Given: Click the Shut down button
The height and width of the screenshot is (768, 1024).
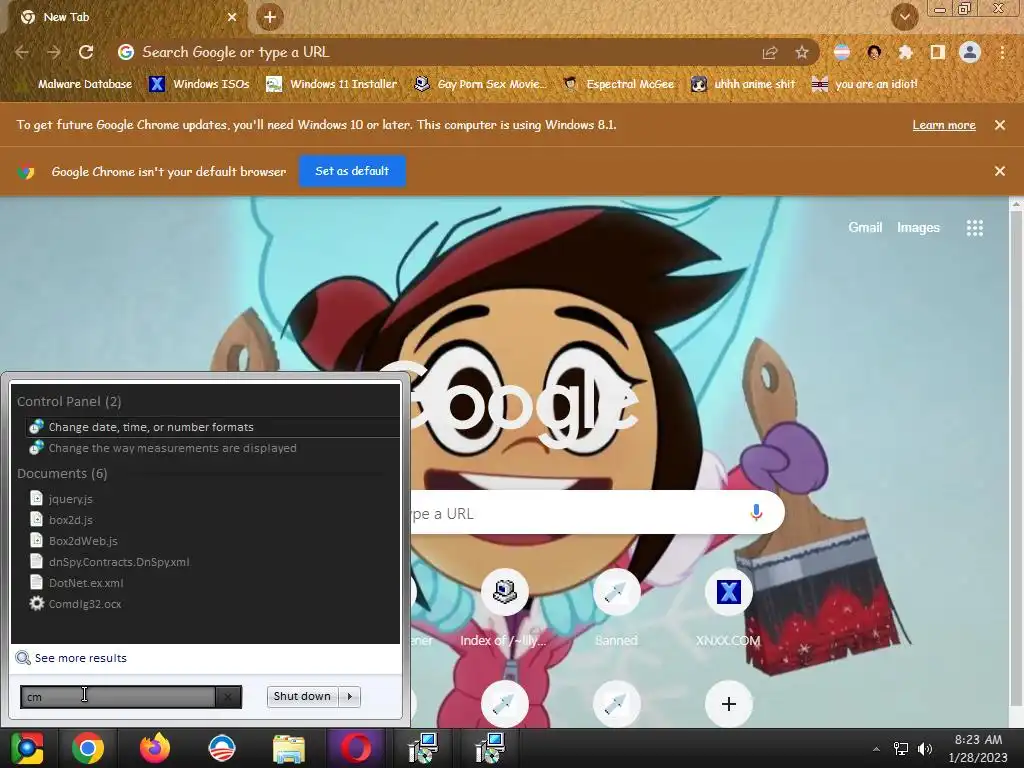Looking at the screenshot, I should pyautogui.click(x=302, y=696).
